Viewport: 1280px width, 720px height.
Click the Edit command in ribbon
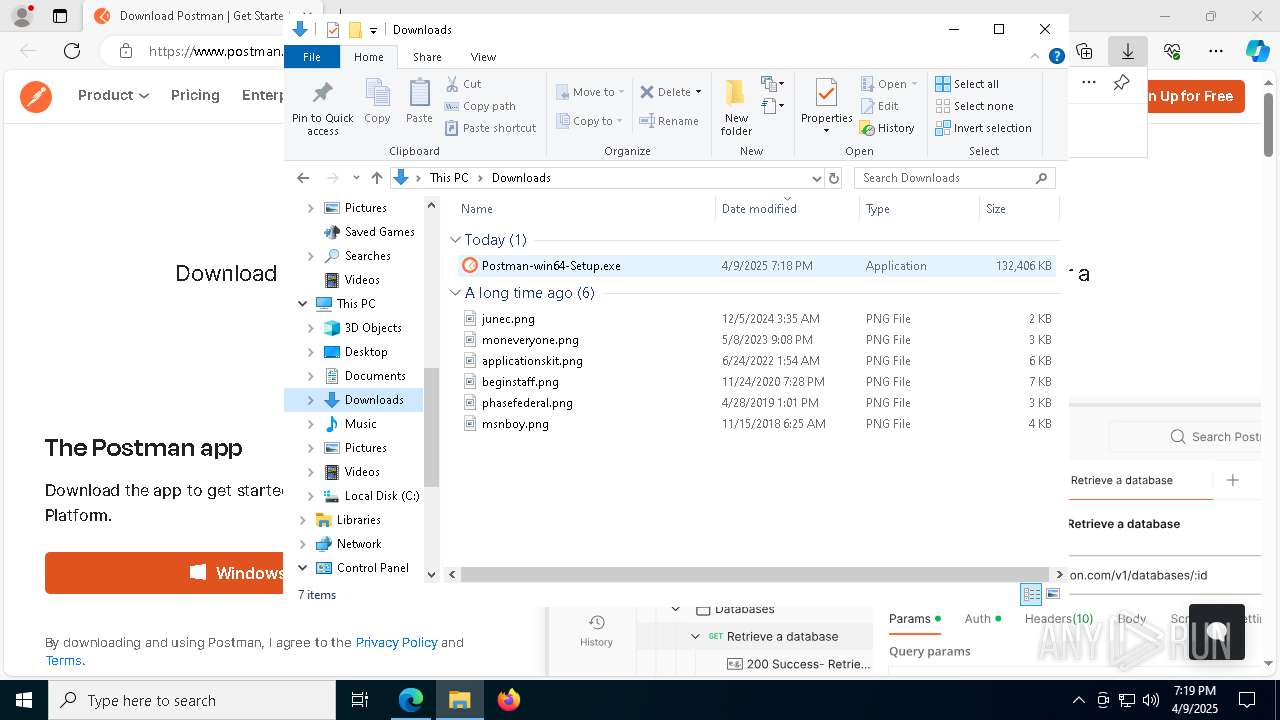point(879,106)
